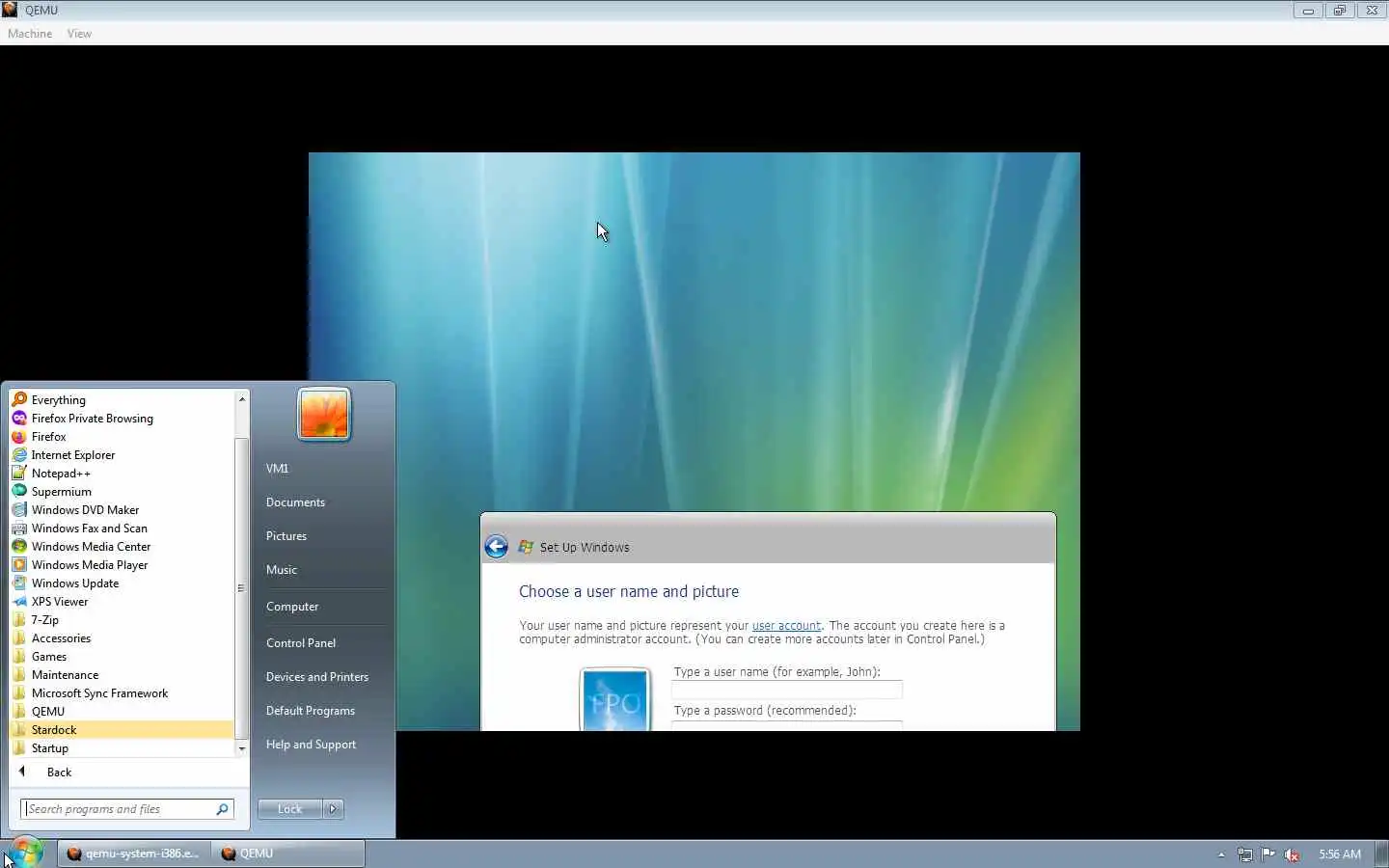Expand the 7-Zip folder
This screenshot has height=868, width=1389.
pos(121,620)
